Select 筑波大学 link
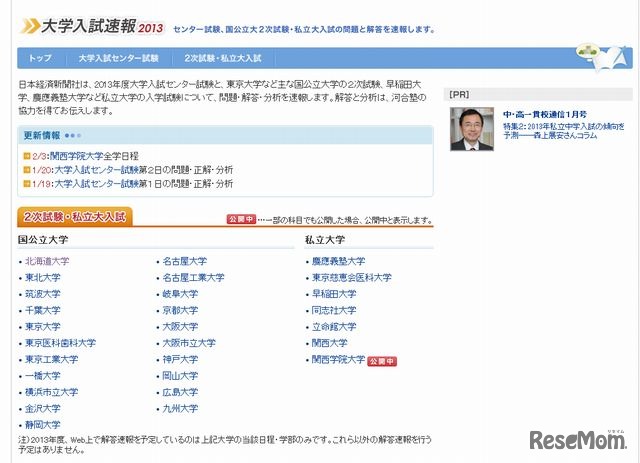The width and height of the screenshot is (640, 463). (x=42, y=294)
